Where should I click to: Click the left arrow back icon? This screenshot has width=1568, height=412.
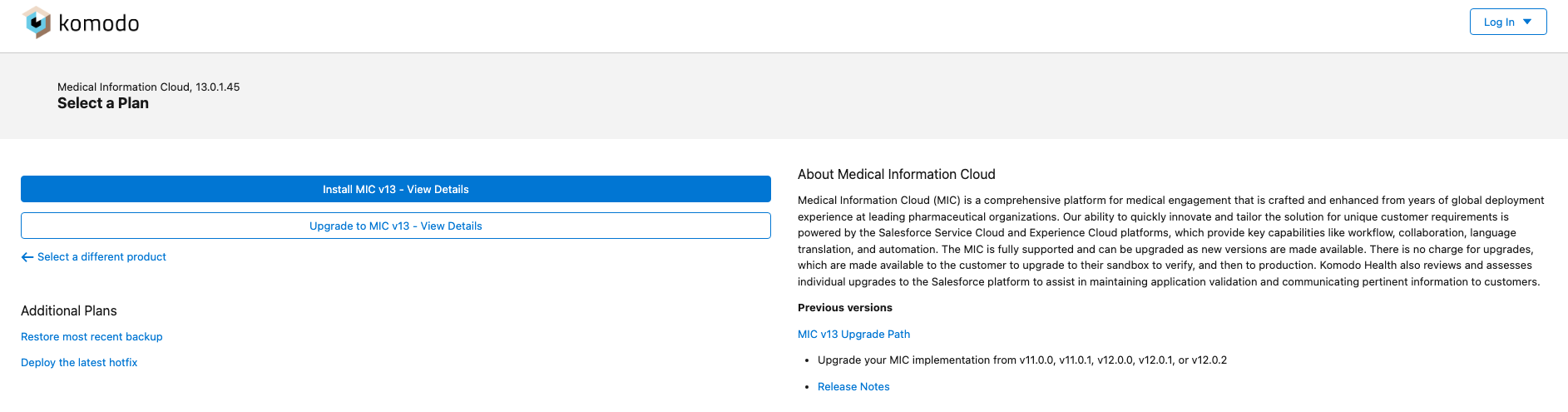coord(27,257)
